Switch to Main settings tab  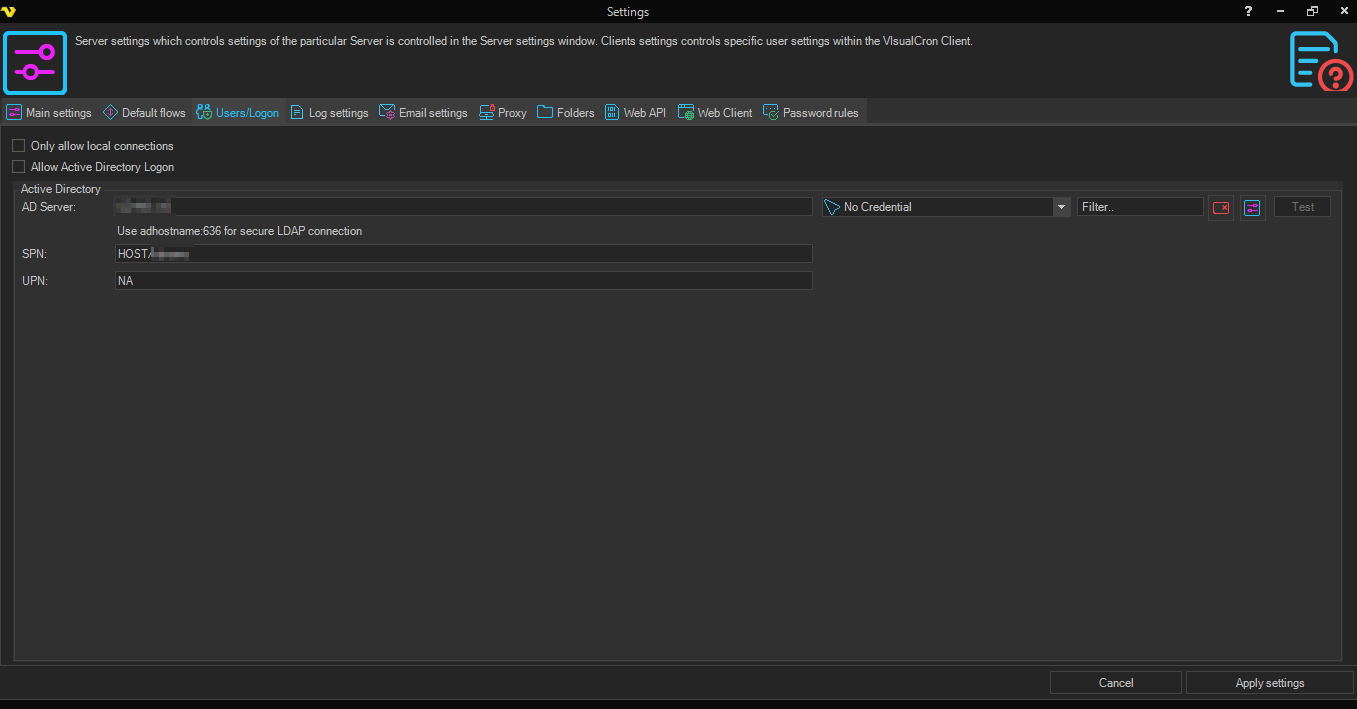click(49, 113)
